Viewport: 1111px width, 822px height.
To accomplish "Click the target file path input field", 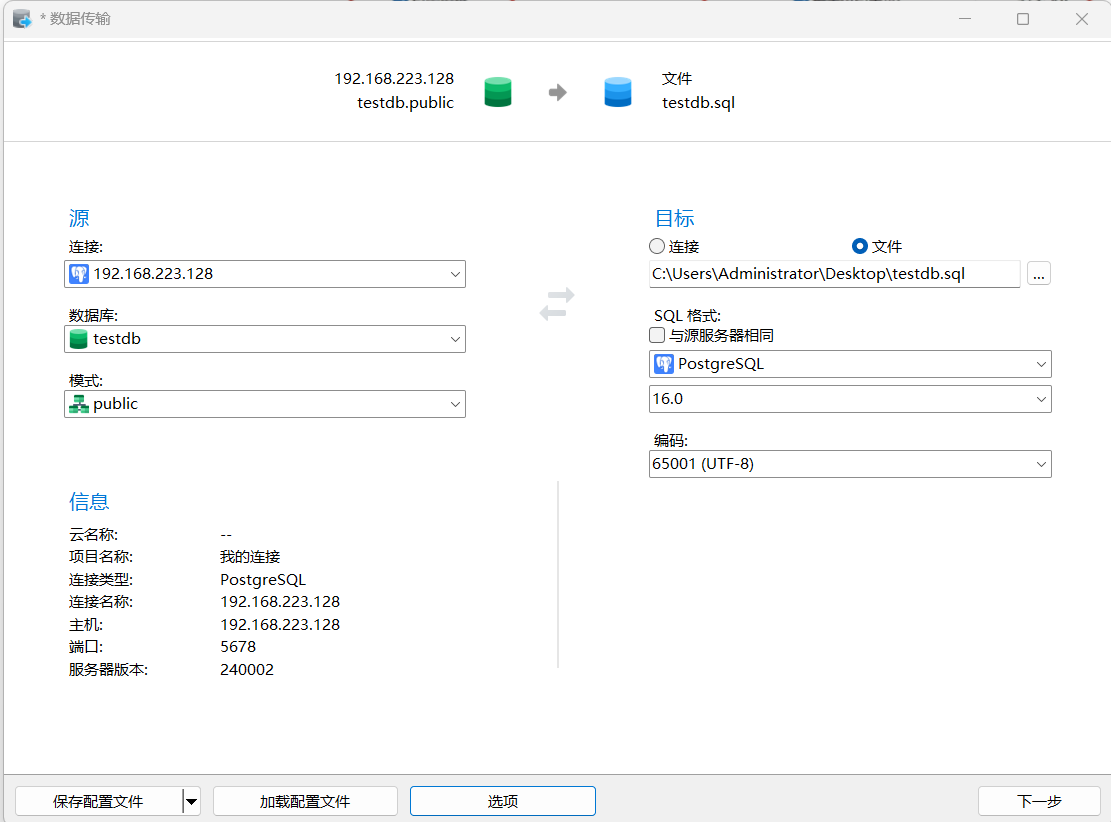I will pos(834,274).
